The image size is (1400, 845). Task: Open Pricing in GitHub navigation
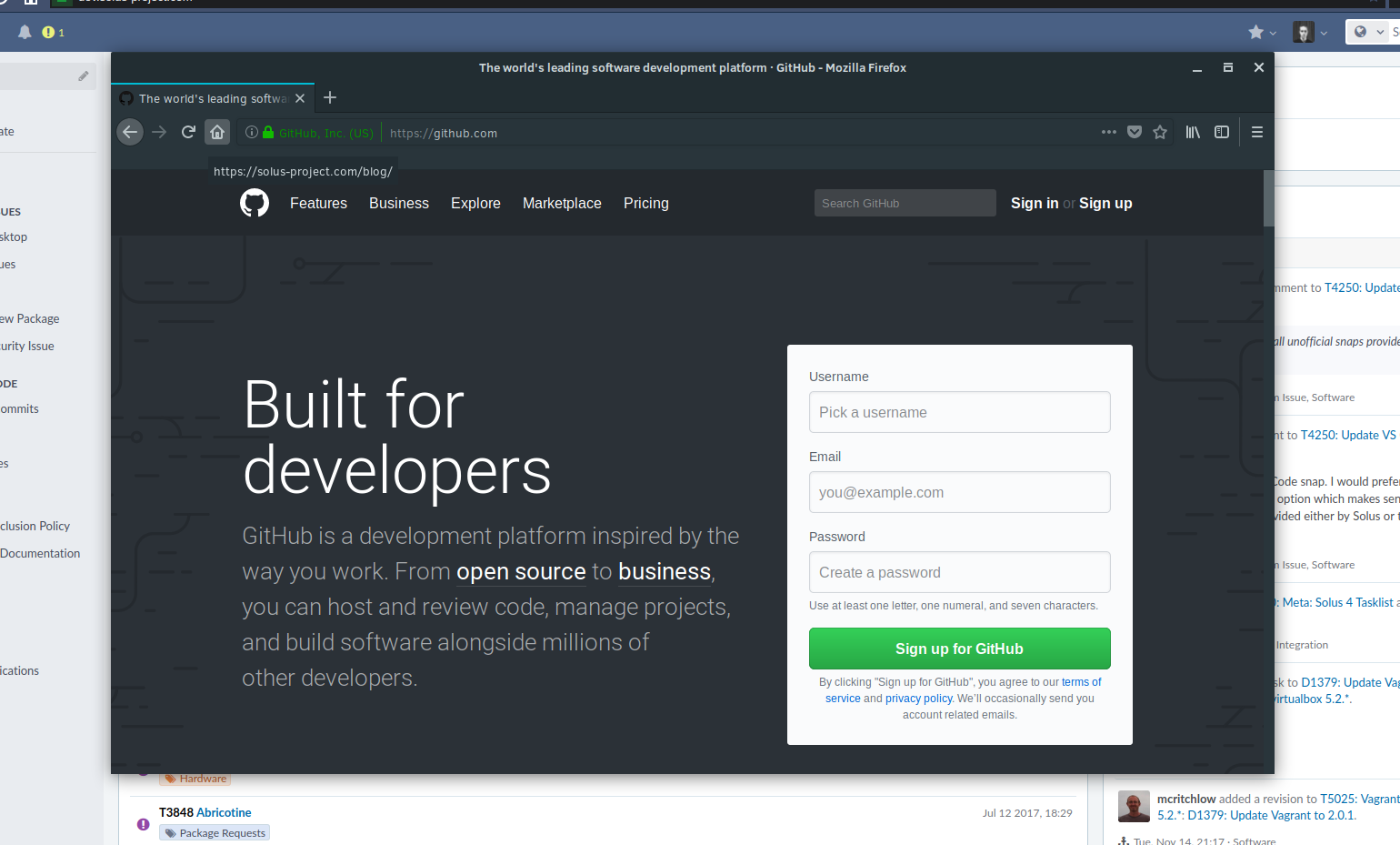pyautogui.click(x=646, y=203)
